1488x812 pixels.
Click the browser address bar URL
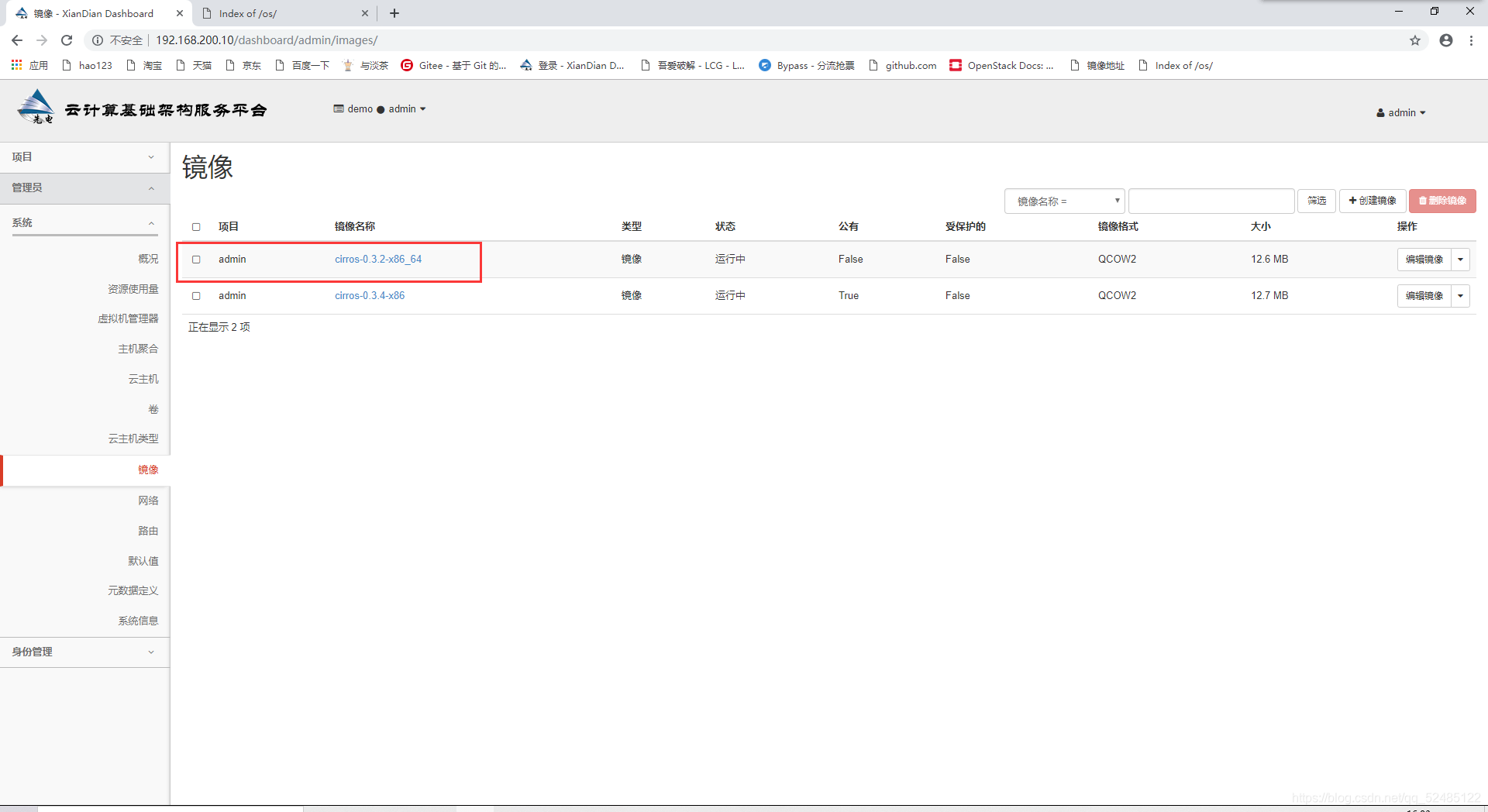[x=267, y=40]
